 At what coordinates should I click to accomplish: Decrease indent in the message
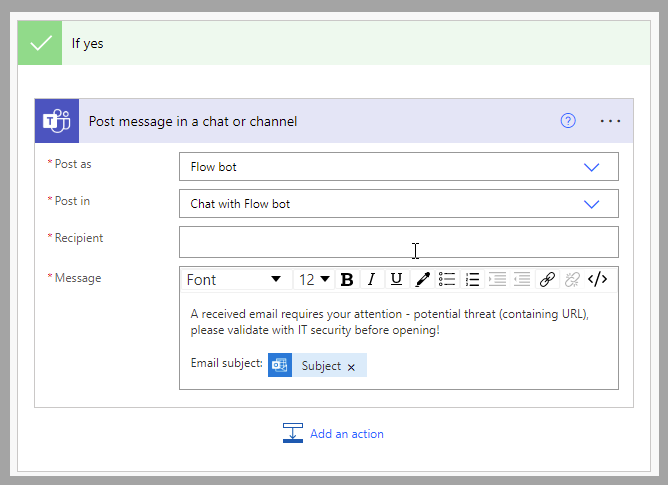pyautogui.click(x=522, y=280)
